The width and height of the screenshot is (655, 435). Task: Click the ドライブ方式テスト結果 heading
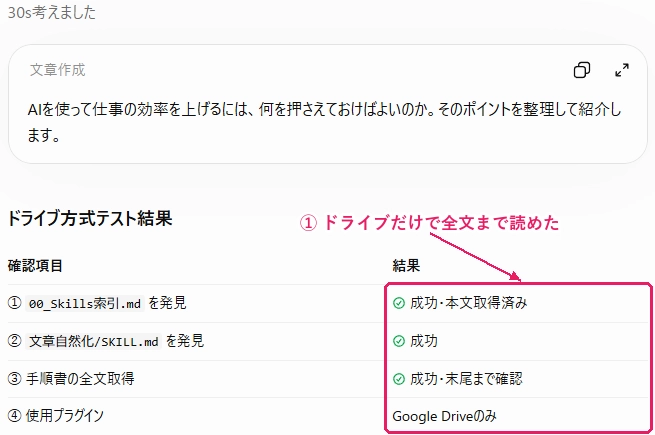click(90, 218)
